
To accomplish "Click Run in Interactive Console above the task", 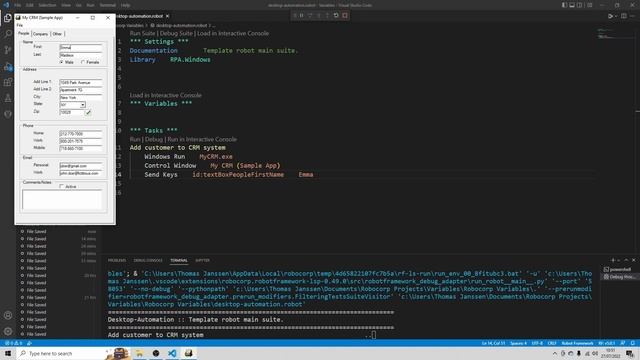I will click(x=202, y=139).
